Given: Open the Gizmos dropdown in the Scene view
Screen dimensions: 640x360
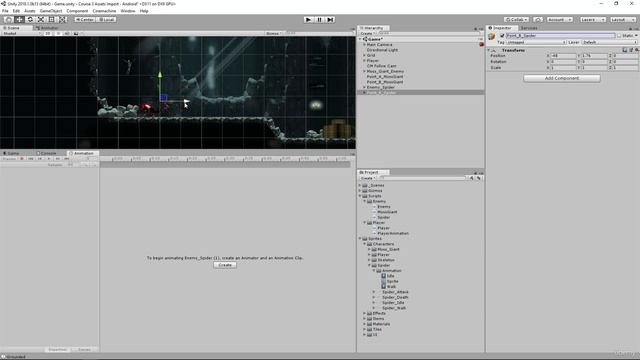Looking at the screenshot, I should click(274, 33).
